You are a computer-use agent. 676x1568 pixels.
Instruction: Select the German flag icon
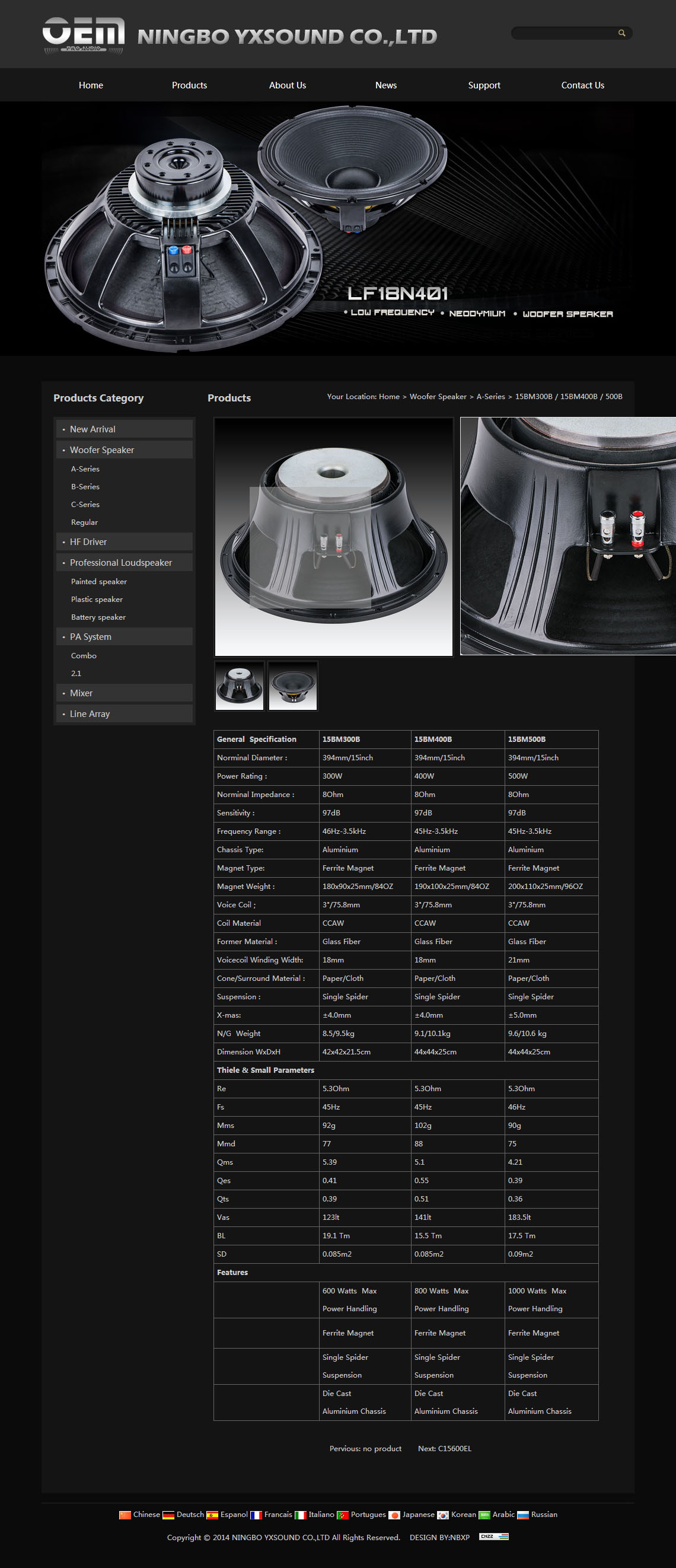[x=168, y=1515]
